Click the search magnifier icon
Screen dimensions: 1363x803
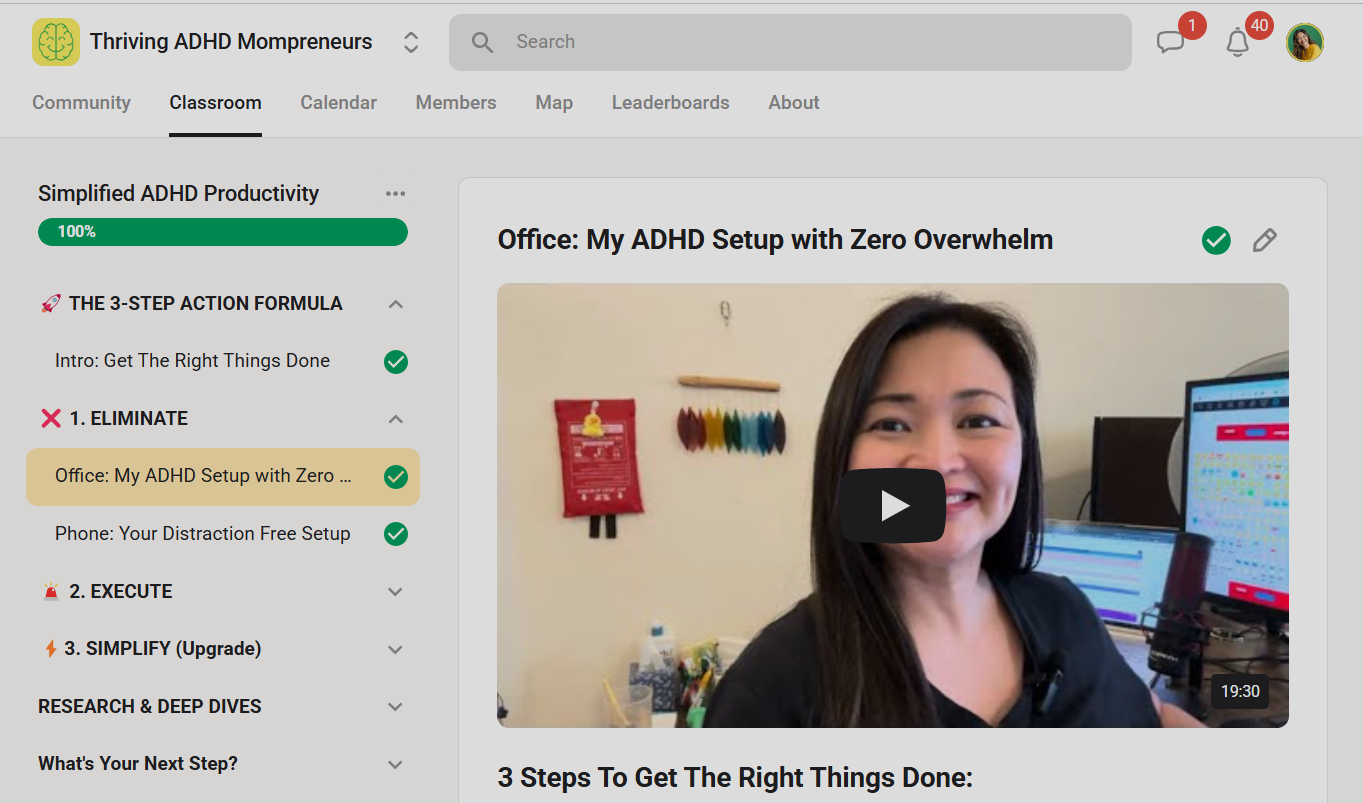pos(481,42)
